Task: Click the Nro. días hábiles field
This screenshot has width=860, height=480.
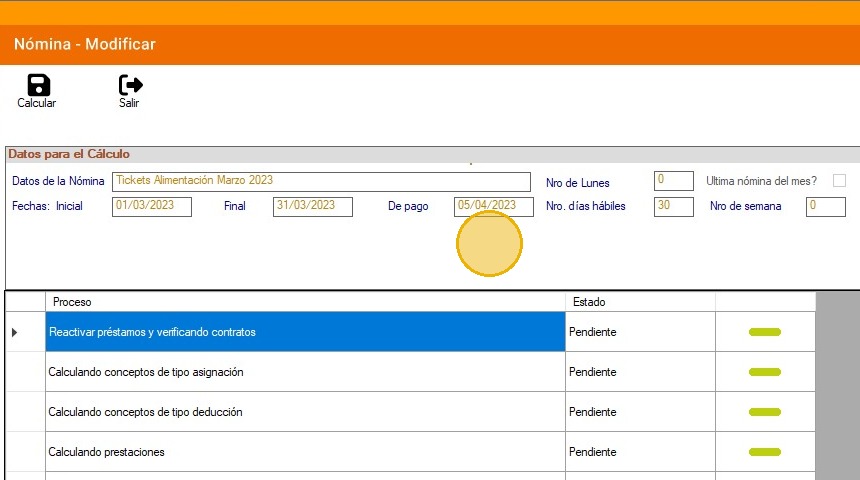Action: pyautogui.click(x=673, y=206)
